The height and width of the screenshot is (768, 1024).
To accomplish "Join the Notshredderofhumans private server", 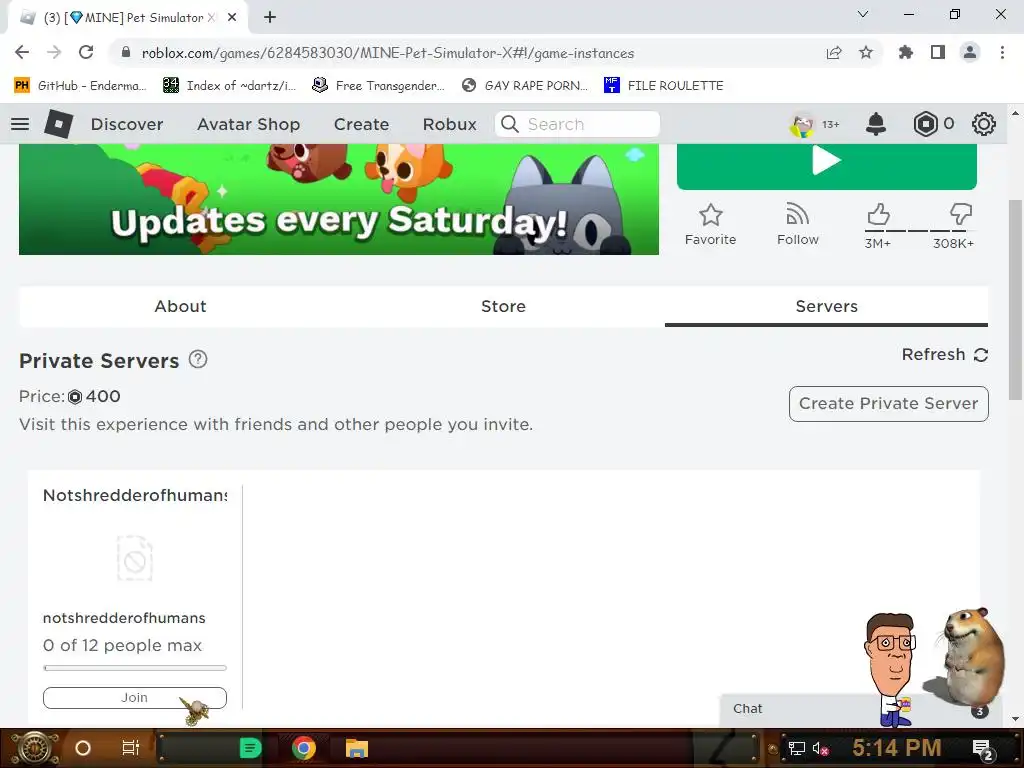I will coord(135,697).
